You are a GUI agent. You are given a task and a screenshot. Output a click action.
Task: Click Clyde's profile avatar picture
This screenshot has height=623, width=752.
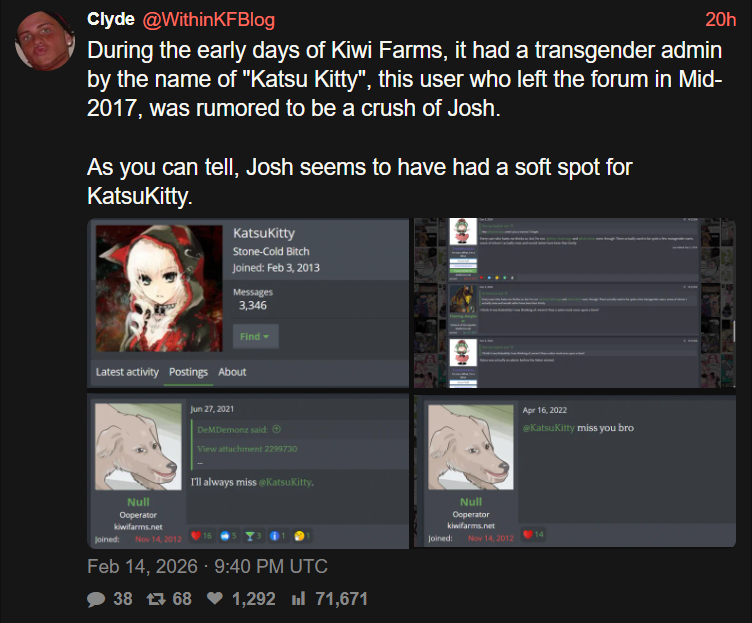(45, 41)
